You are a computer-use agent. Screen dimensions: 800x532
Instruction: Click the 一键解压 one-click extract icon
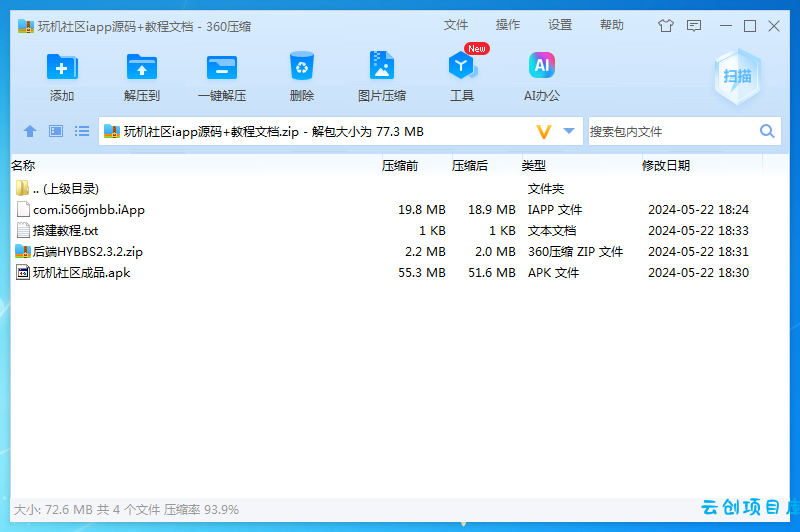[x=222, y=67]
